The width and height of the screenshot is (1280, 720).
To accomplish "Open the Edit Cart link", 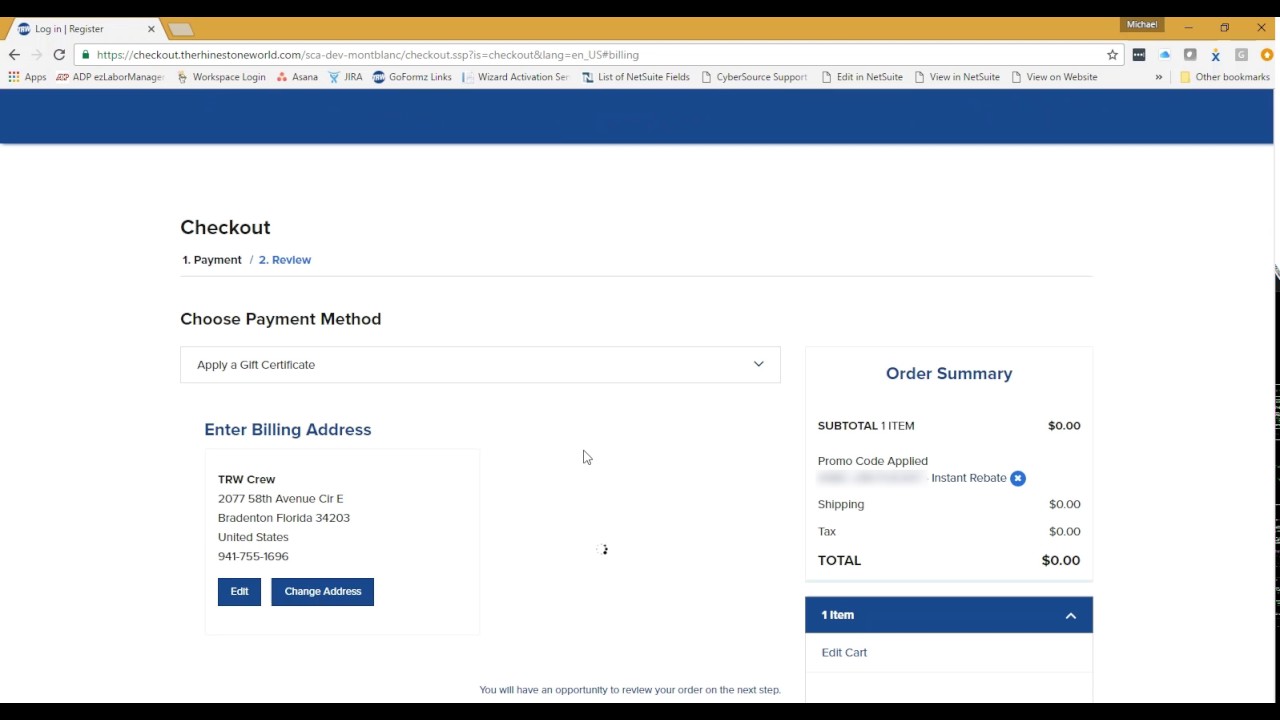I will (844, 653).
